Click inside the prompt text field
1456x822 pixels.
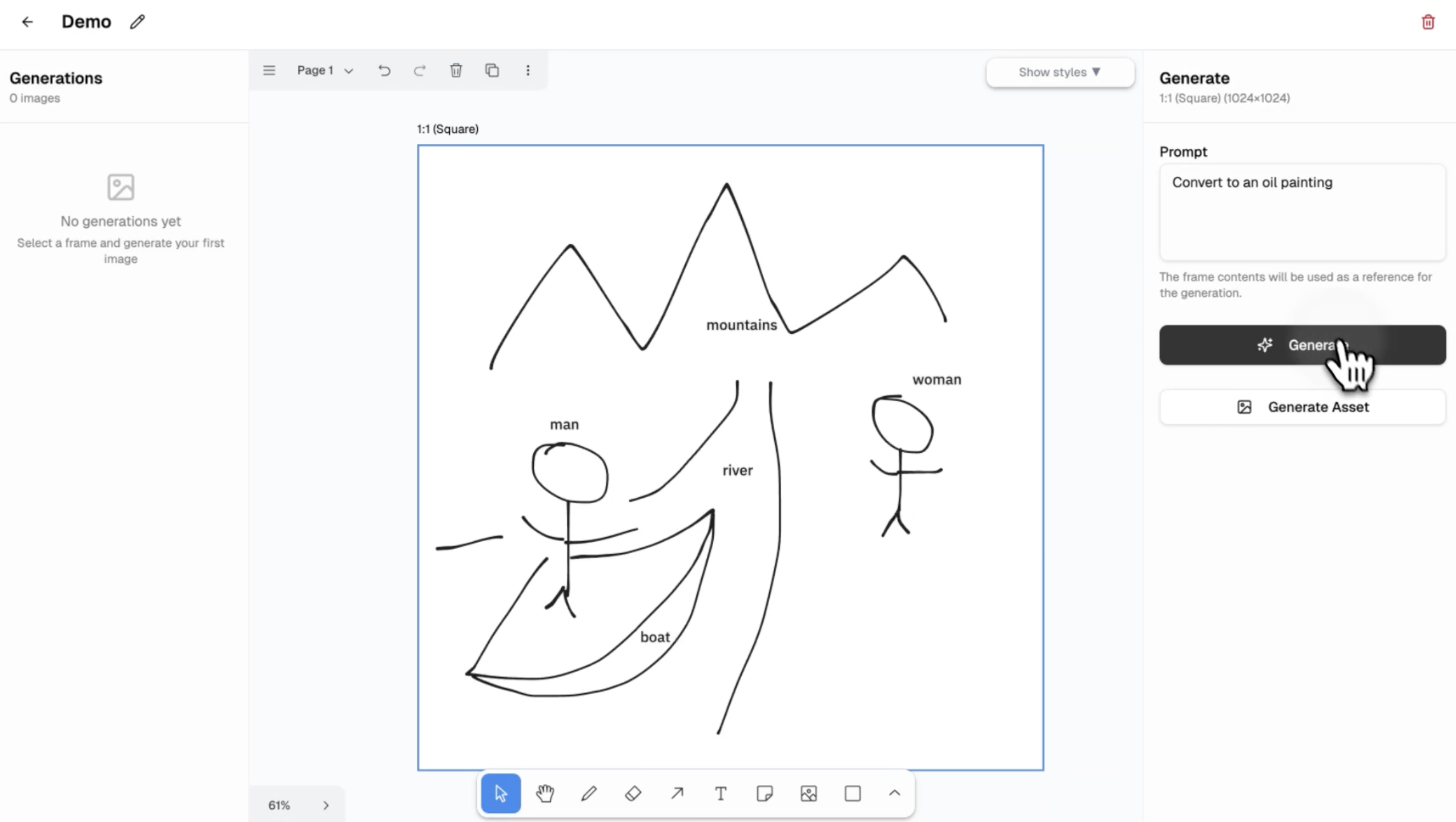tap(1302, 211)
